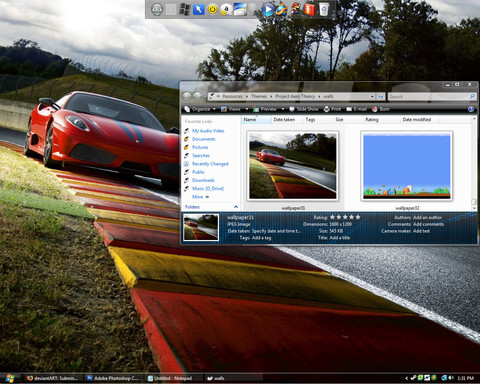Click the Explorer Search input field

tap(429, 96)
